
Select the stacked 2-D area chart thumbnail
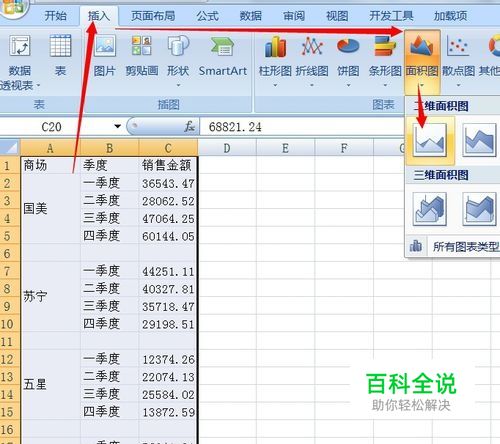tap(479, 140)
